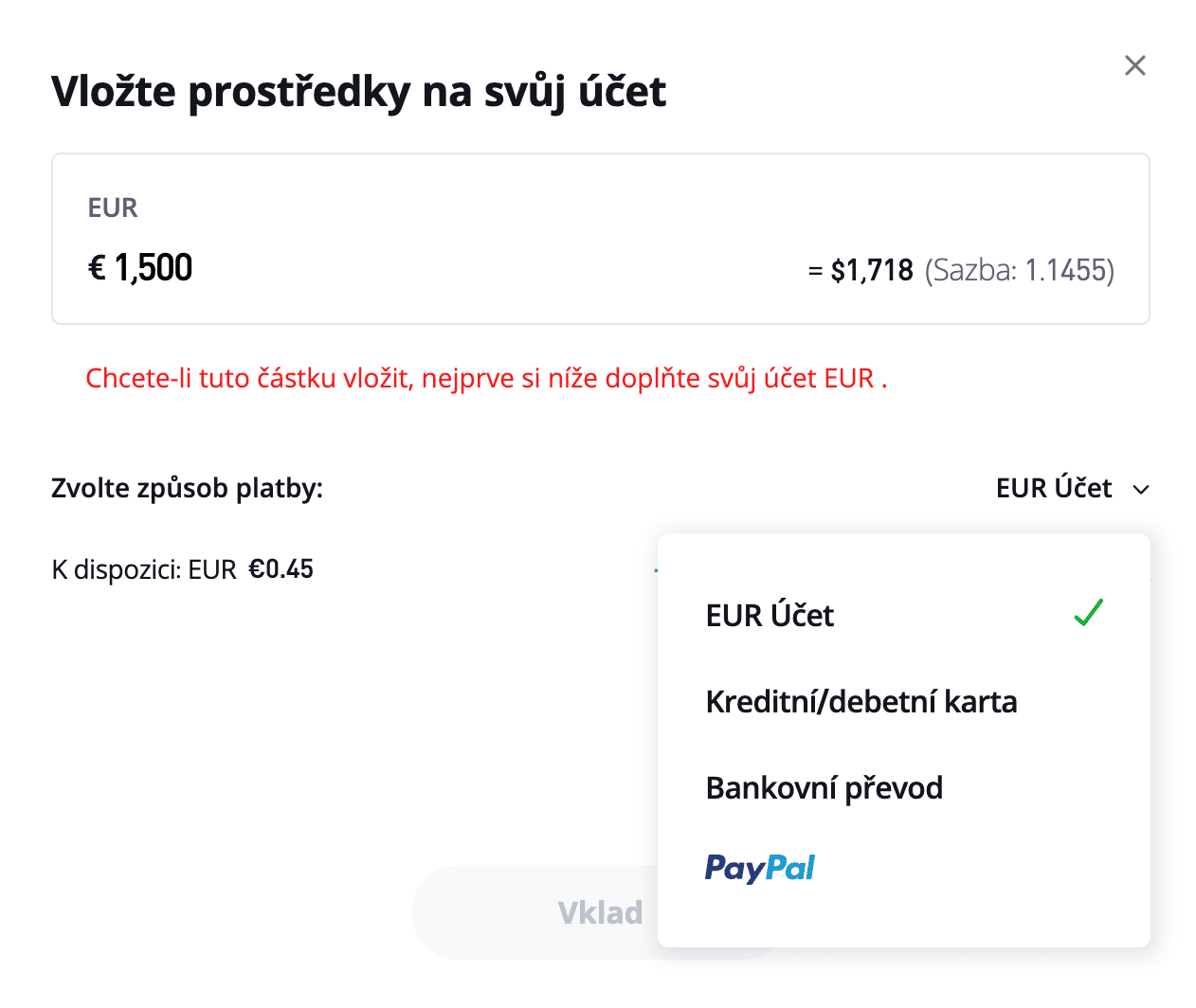The image size is (1196, 1008).
Task: Click the converted $1,718 value
Action: (872, 271)
